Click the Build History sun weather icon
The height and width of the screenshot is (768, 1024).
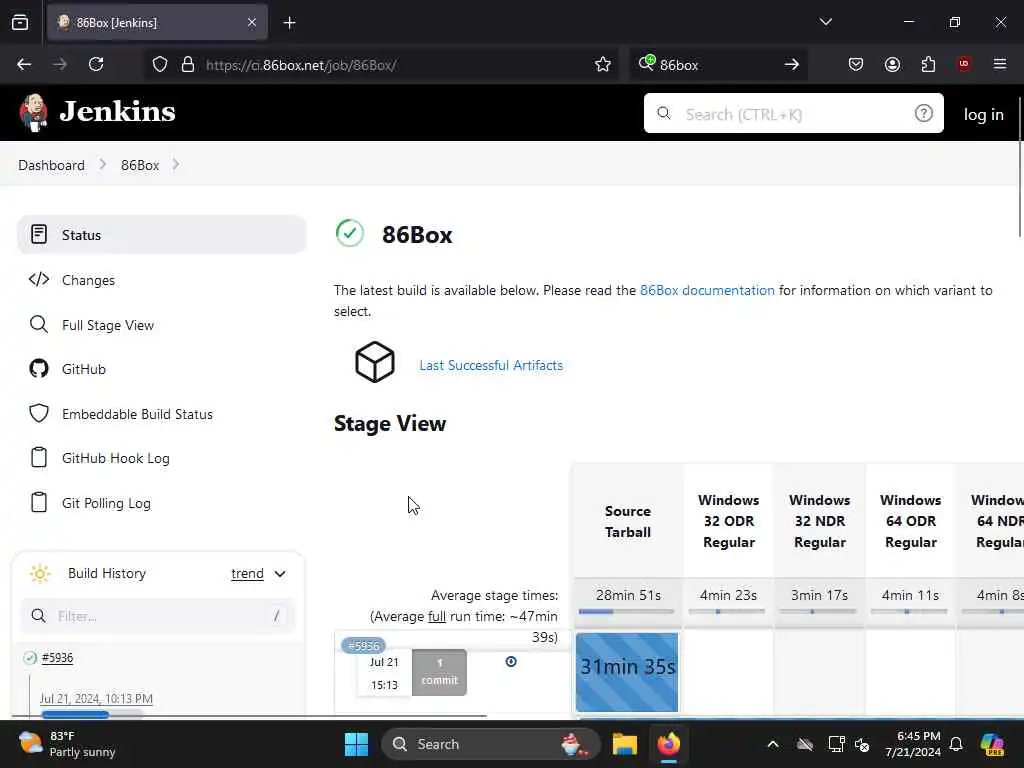[x=40, y=573]
